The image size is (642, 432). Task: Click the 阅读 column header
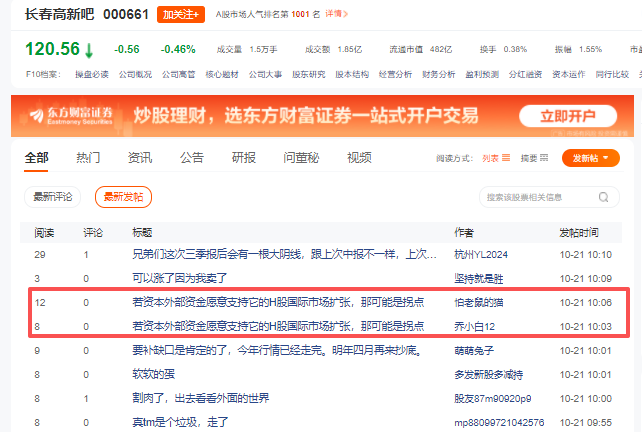click(44, 233)
